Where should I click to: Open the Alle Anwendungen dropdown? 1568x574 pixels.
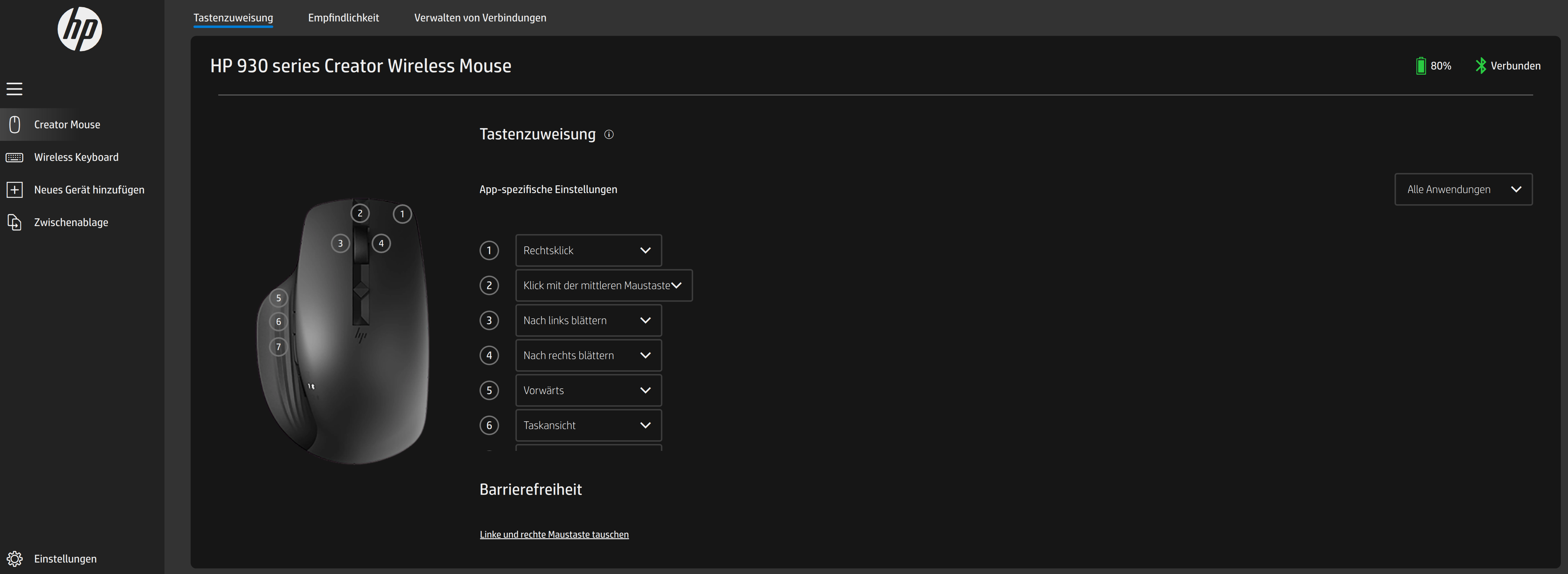[1463, 189]
